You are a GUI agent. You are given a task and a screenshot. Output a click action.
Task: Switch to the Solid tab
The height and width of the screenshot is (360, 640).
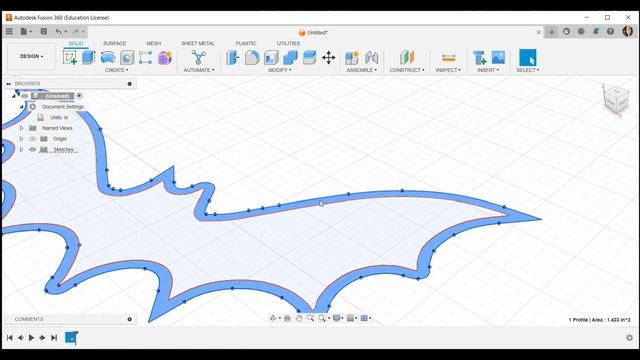click(76, 43)
